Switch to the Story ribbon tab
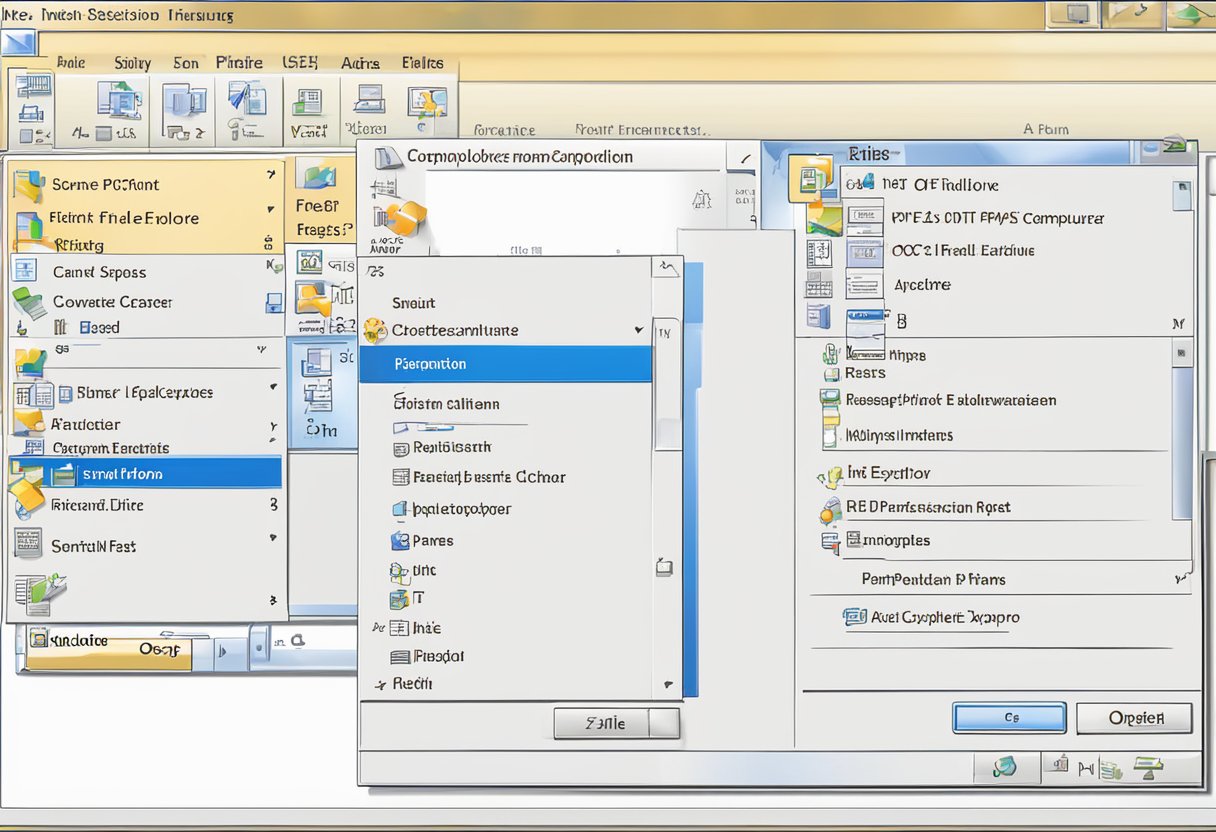The height and width of the screenshot is (832, 1216). [131, 62]
